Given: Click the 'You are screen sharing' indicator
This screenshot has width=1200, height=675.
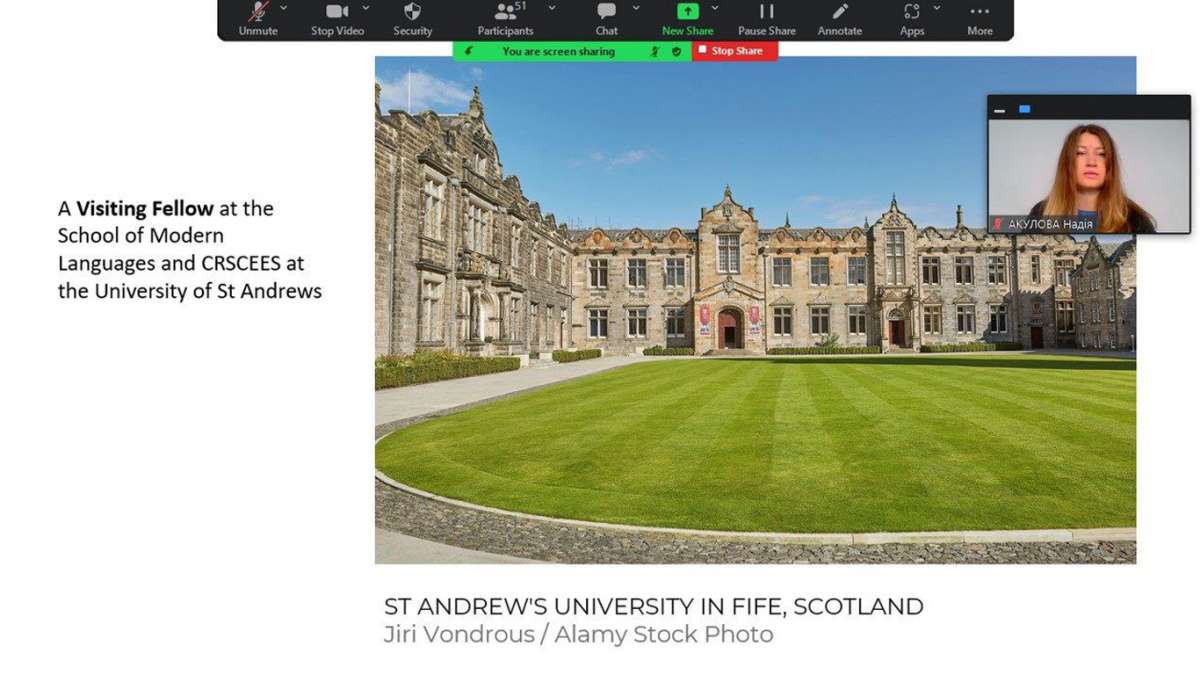Looking at the screenshot, I should [558, 51].
